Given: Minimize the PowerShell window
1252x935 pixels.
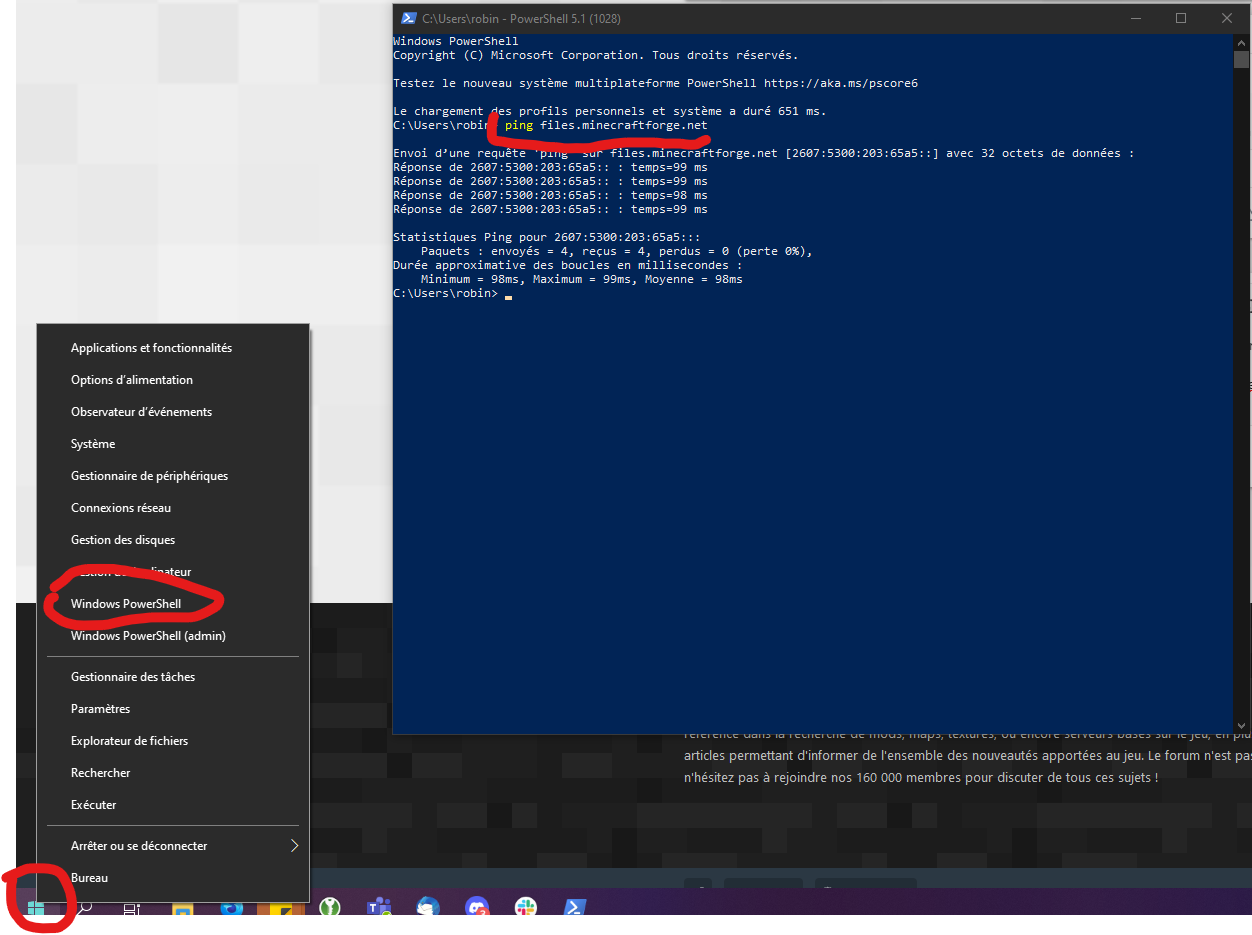Looking at the screenshot, I should (1135, 18).
